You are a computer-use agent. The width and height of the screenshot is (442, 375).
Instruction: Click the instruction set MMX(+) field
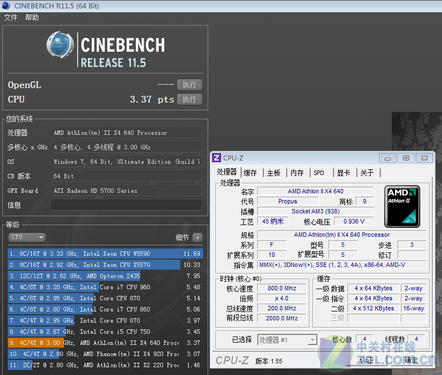tap(342, 265)
